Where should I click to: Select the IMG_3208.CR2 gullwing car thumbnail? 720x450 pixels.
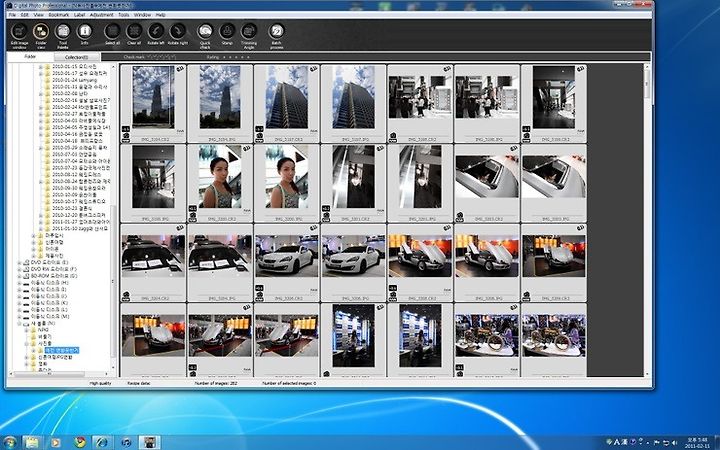click(x=420, y=263)
